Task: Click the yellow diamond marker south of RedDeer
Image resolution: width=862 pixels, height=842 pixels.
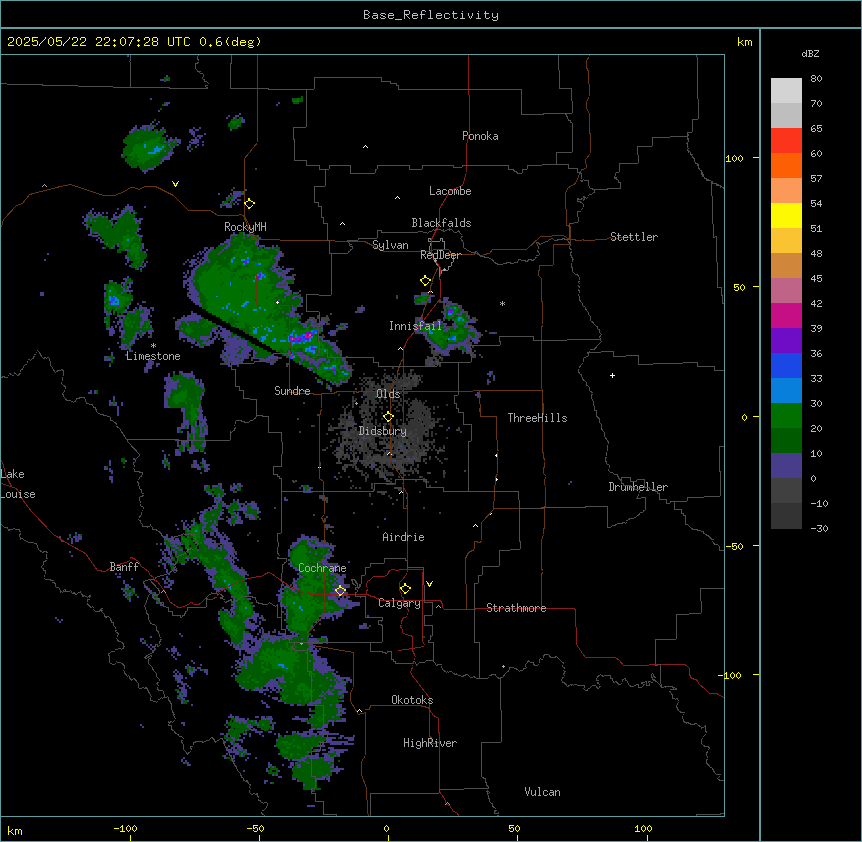Action: [426, 281]
